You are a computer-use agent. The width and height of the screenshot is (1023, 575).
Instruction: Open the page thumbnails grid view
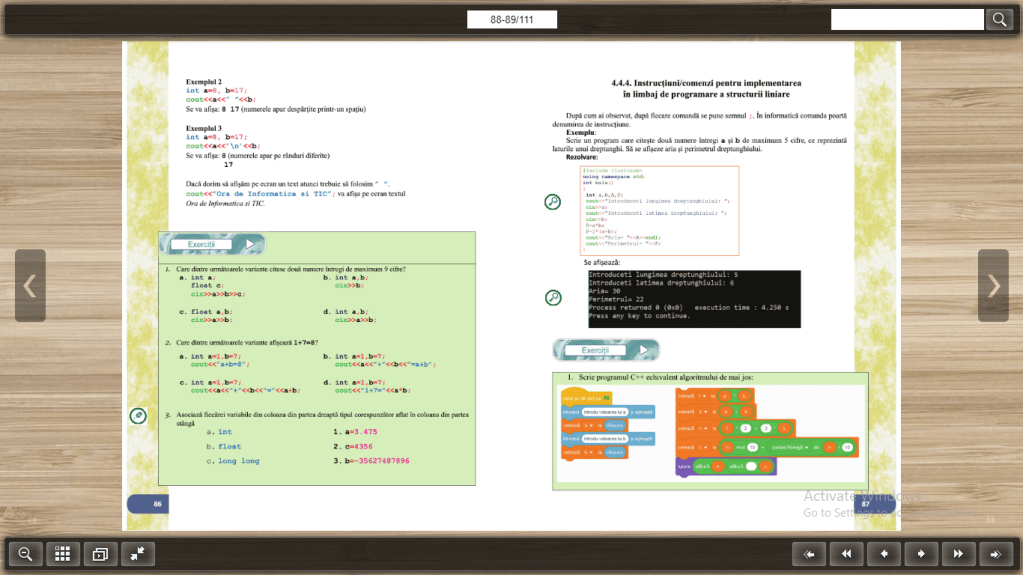[x=62, y=553]
